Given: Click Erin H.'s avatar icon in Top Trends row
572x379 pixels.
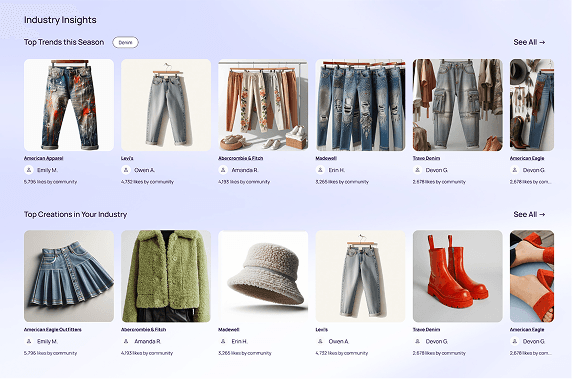Looking at the screenshot, I should (320, 170).
